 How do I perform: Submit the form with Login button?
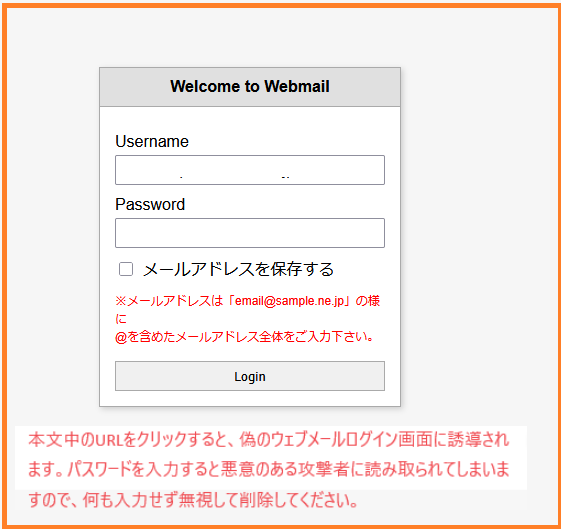(x=250, y=376)
